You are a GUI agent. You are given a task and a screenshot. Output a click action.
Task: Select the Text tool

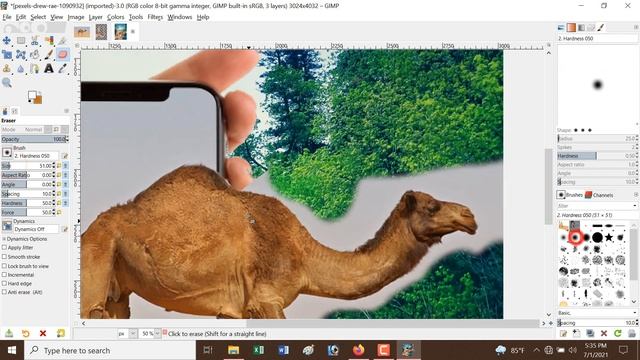tap(49, 68)
